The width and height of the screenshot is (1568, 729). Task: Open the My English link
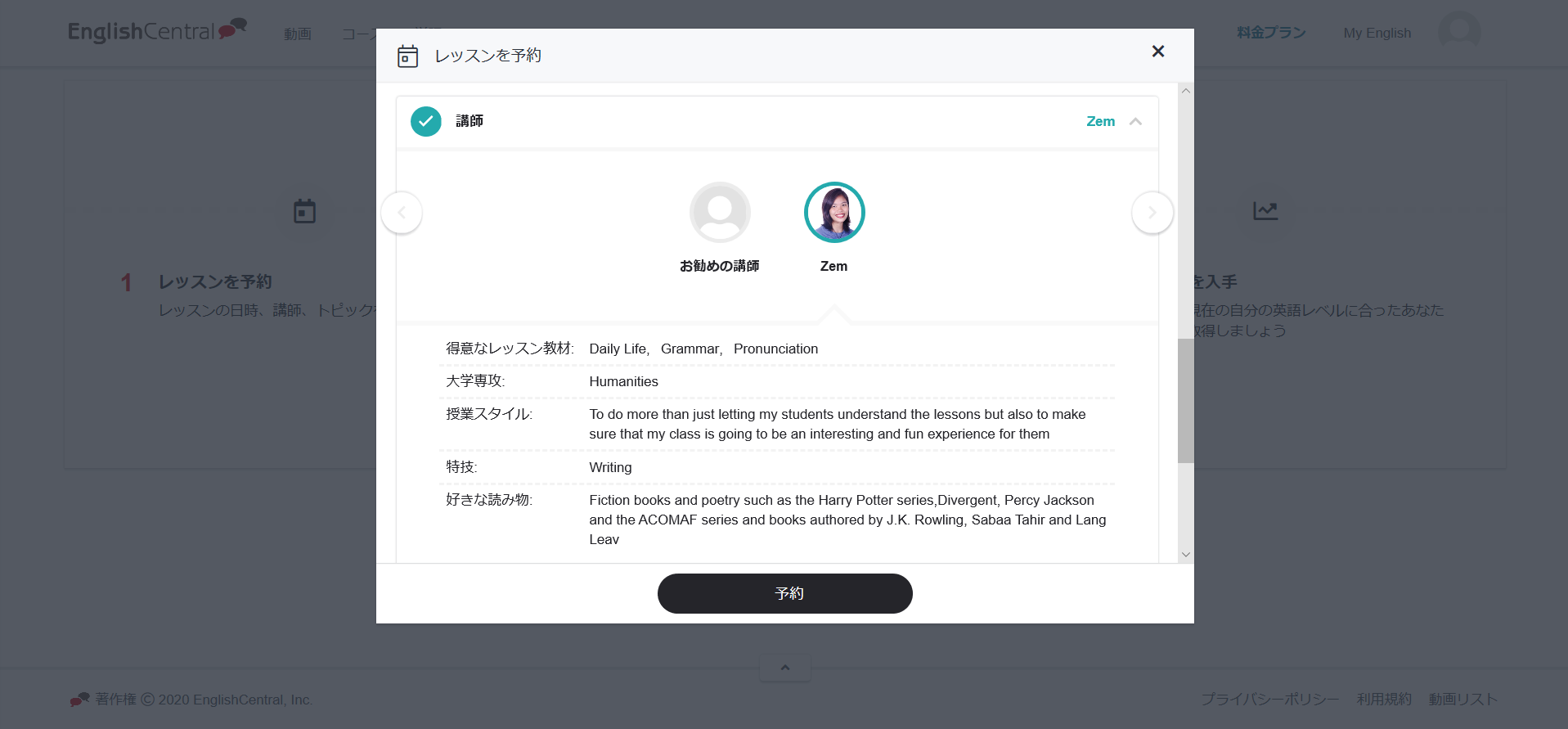point(1377,33)
